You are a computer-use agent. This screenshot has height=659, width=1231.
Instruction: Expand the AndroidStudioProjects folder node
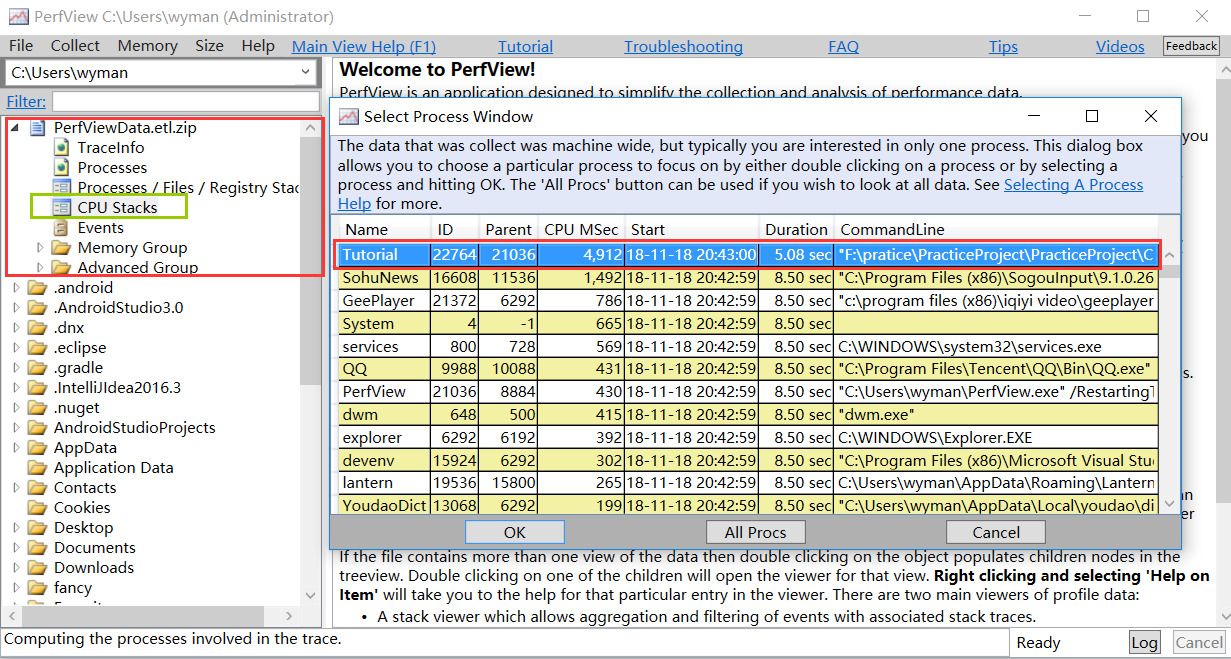click(x=16, y=428)
